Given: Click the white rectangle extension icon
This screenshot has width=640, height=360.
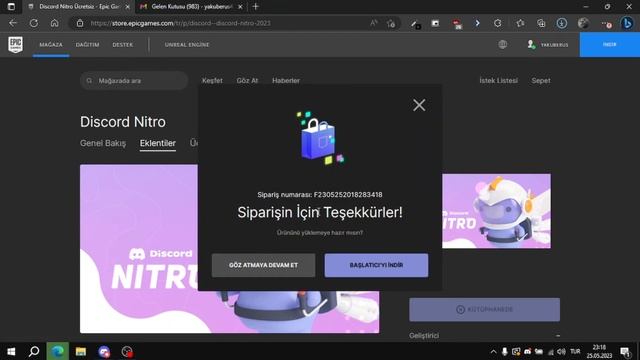Looking at the screenshot, I should [435, 23].
